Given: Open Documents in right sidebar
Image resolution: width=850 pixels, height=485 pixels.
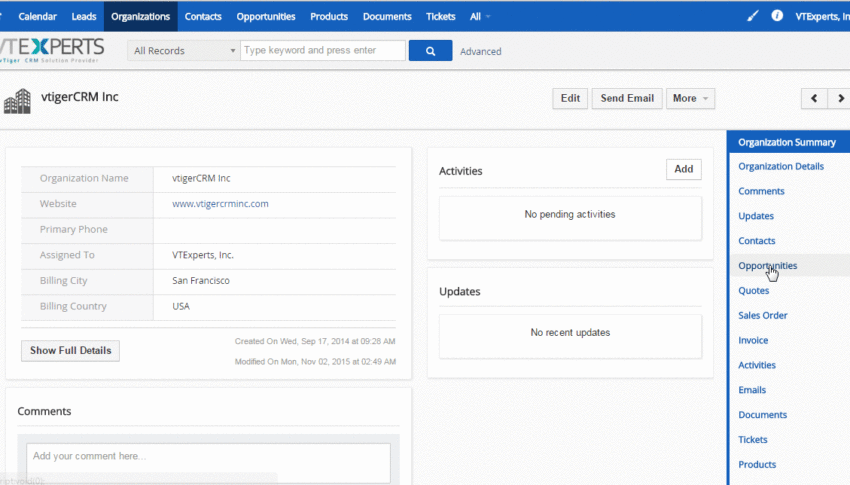Looking at the screenshot, I should coord(762,415).
